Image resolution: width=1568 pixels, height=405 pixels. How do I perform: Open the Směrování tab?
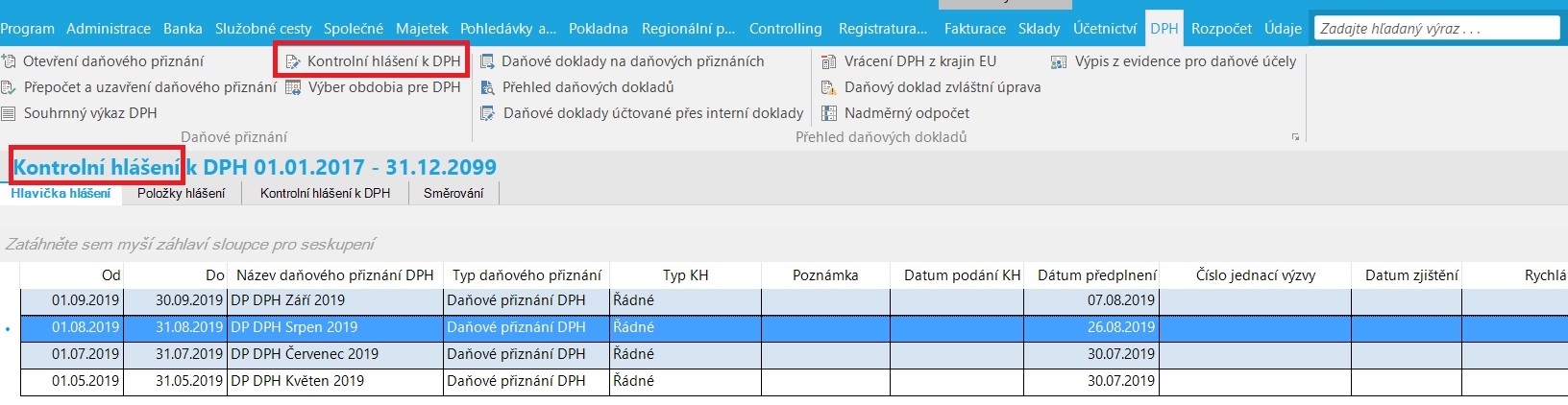point(453,193)
